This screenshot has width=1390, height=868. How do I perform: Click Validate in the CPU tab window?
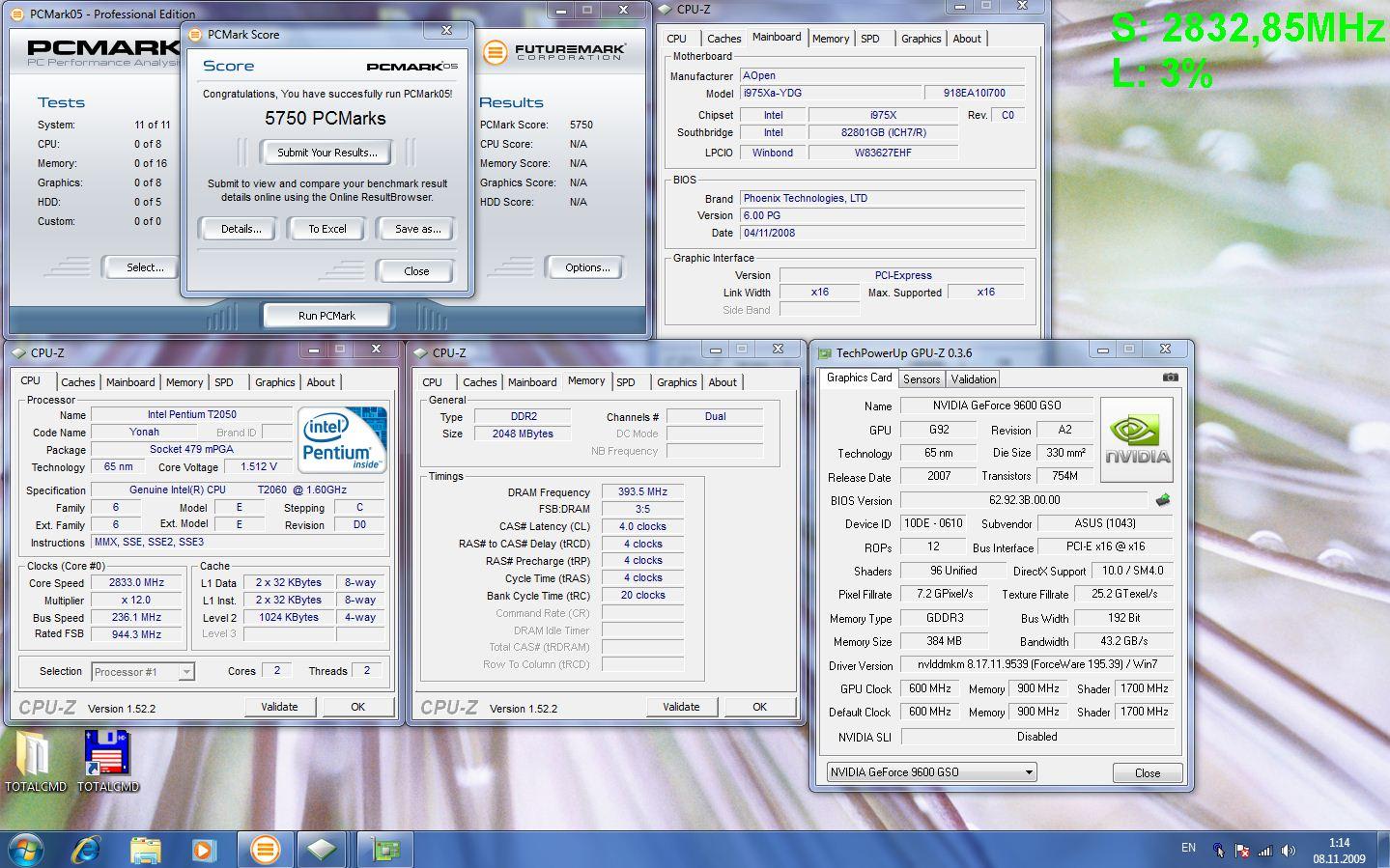279,707
